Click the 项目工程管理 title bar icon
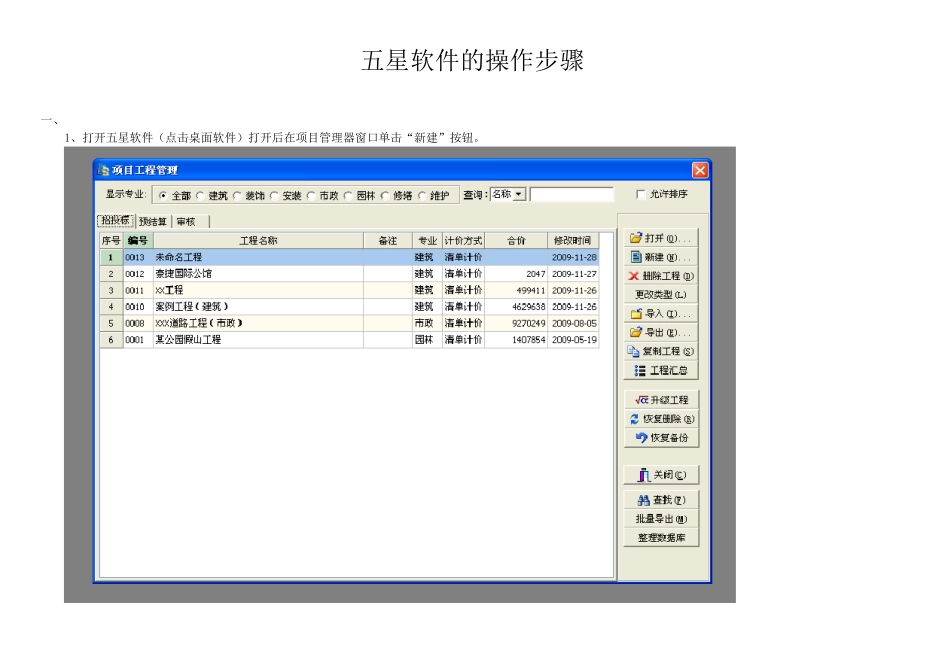Screen dimensions: 950x672 click(104, 170)
